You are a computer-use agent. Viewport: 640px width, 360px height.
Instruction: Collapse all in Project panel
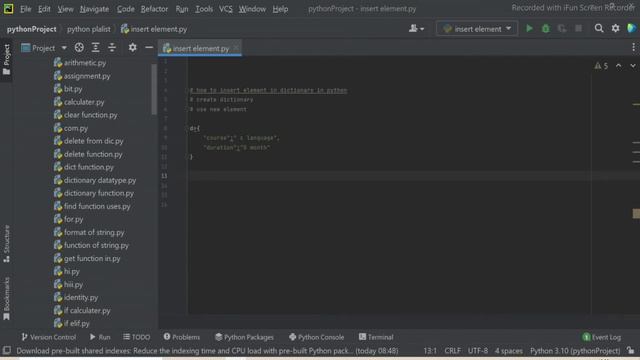(x=112, y=48)
